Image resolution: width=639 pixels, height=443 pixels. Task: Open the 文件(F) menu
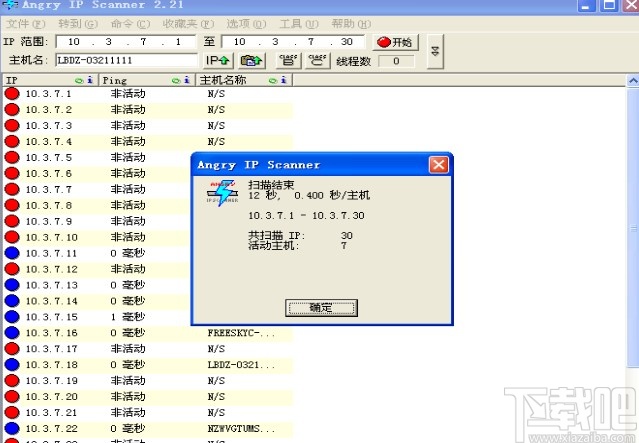click(26, 24)
